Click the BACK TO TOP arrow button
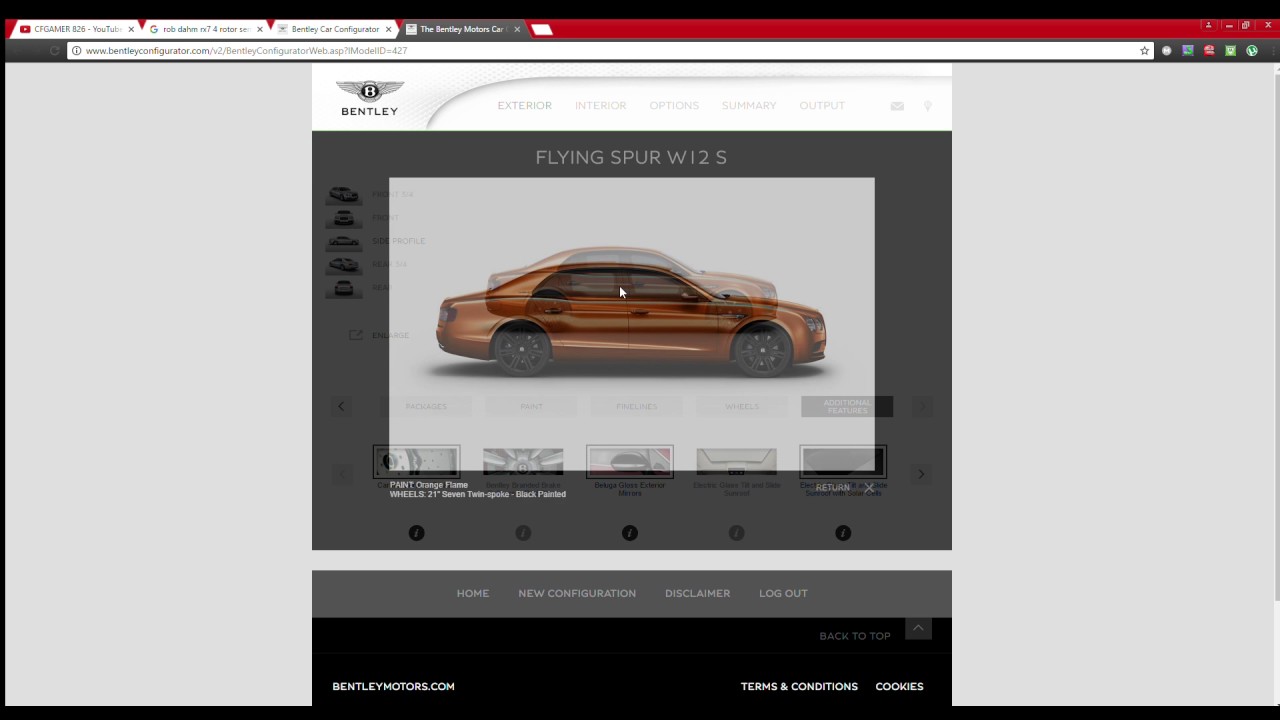This screenshot has width=1280, height=720. (x=918, y=628)
